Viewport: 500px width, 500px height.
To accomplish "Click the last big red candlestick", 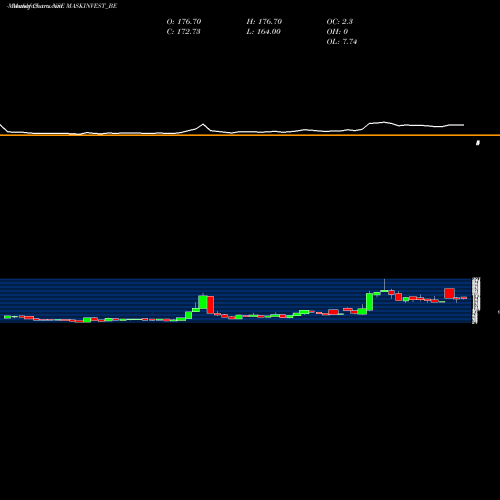I will point(449,294).
